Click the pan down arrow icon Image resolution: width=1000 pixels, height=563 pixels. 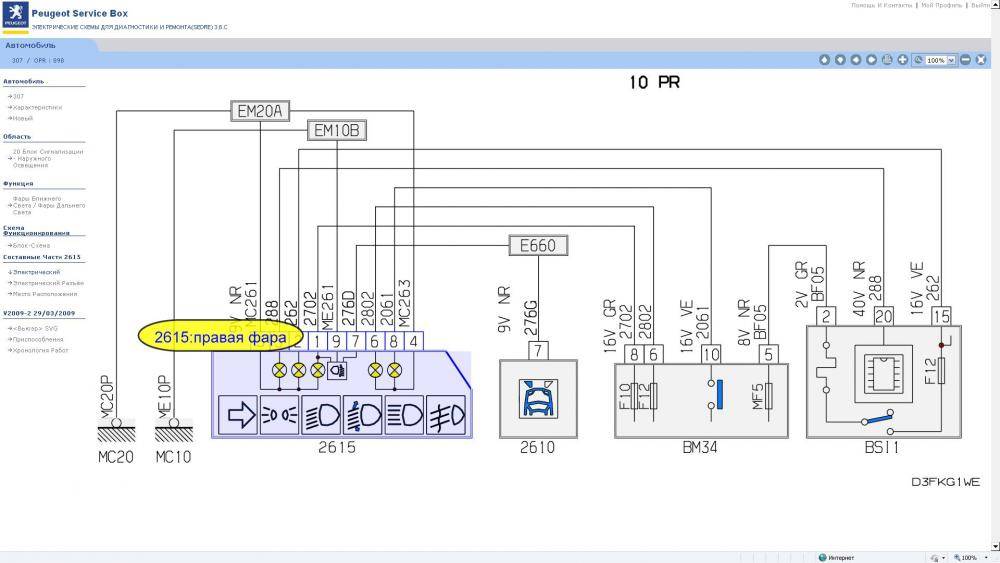(840, 60)
